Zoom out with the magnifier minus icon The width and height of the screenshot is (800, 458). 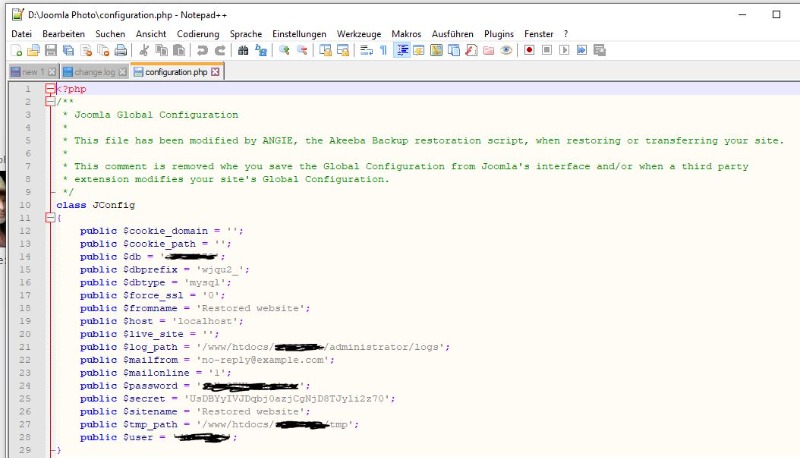click(x=302, y=50)
